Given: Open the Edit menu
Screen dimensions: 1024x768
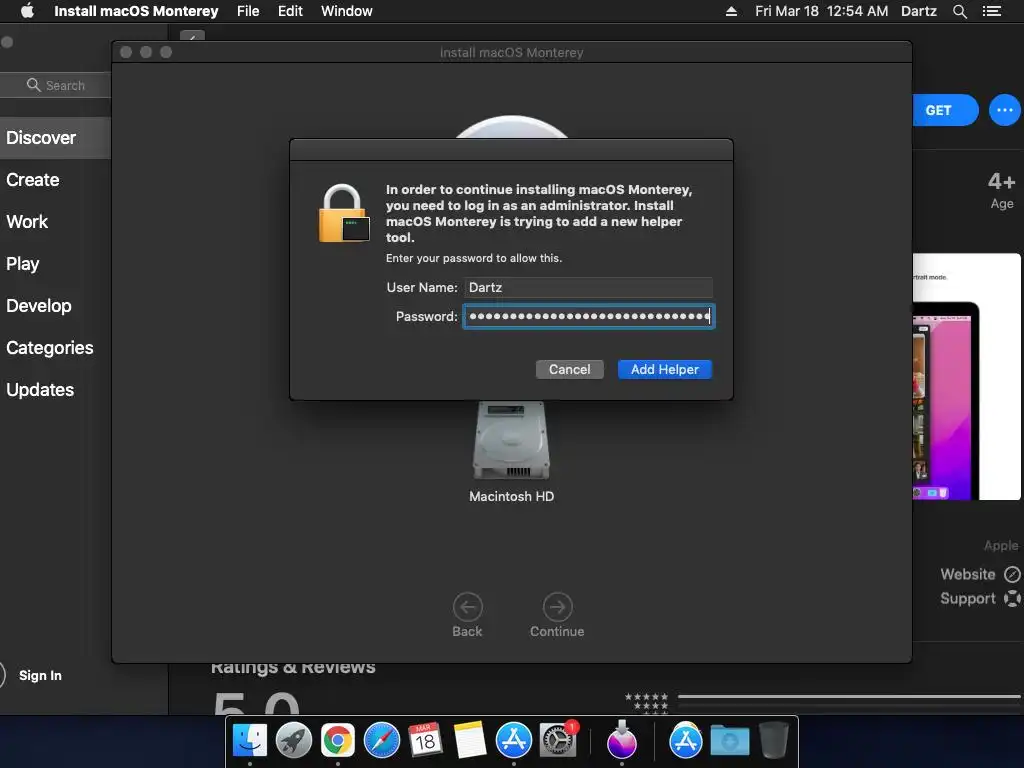Looking at the screenshot, I should click(x=290, y=11).
